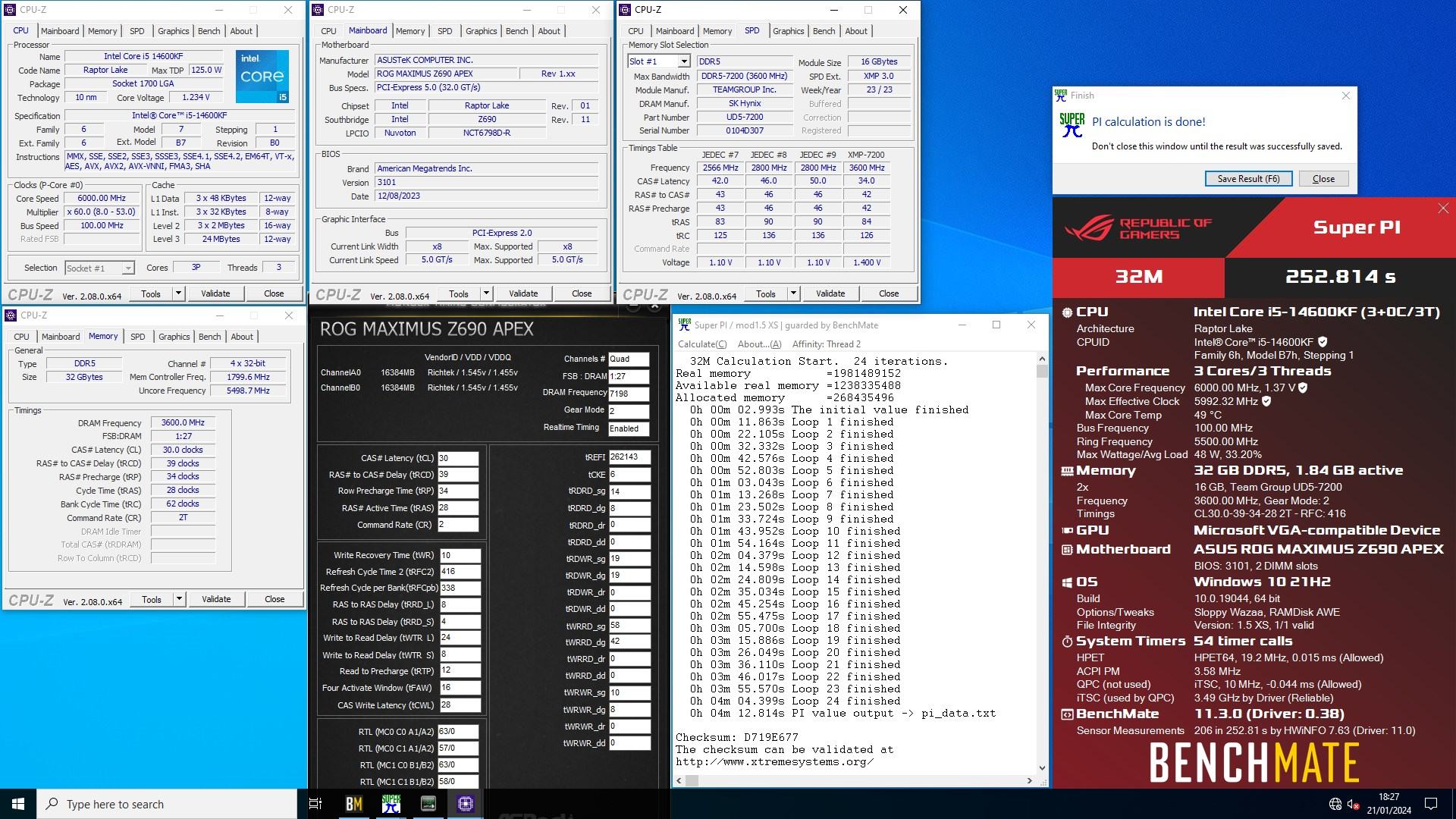Open the Calculate menu in Super PI

coord(701,344)
